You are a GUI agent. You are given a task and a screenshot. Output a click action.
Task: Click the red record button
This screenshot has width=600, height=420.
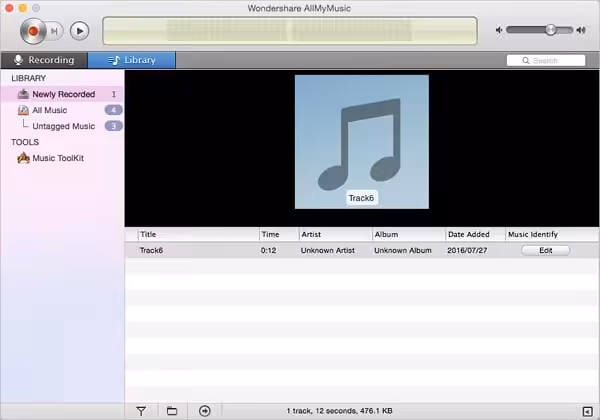click(x=33, y=31)
